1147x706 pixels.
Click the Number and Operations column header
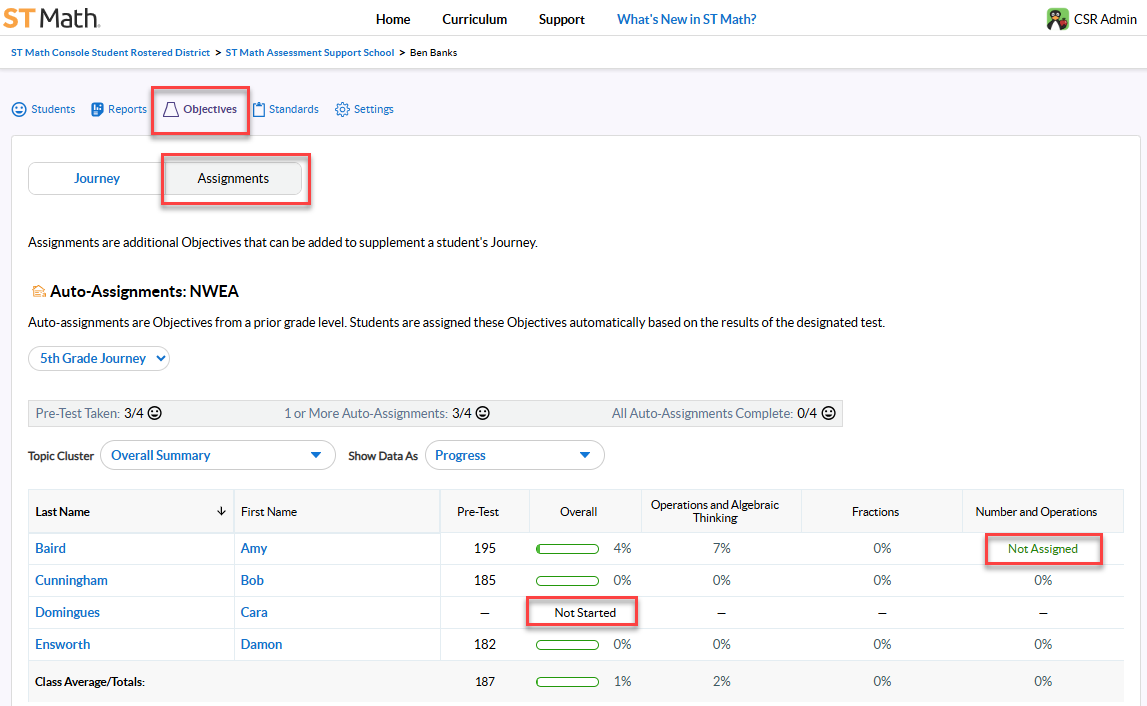click(x=1036, y=511)
